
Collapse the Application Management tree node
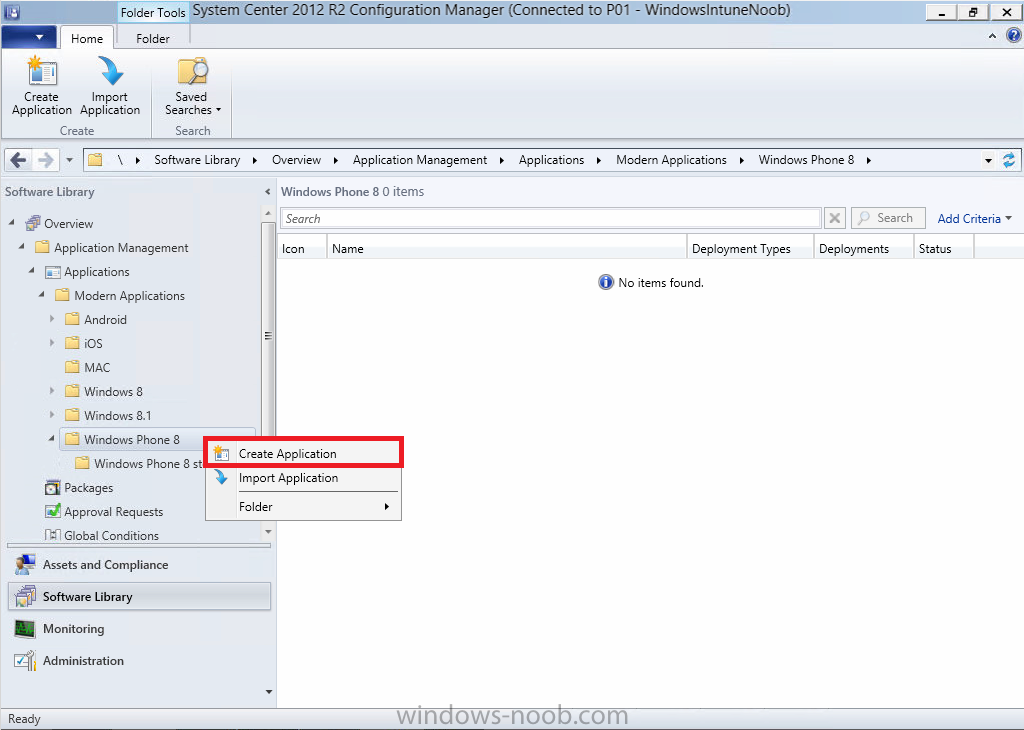tap(22, 247)
